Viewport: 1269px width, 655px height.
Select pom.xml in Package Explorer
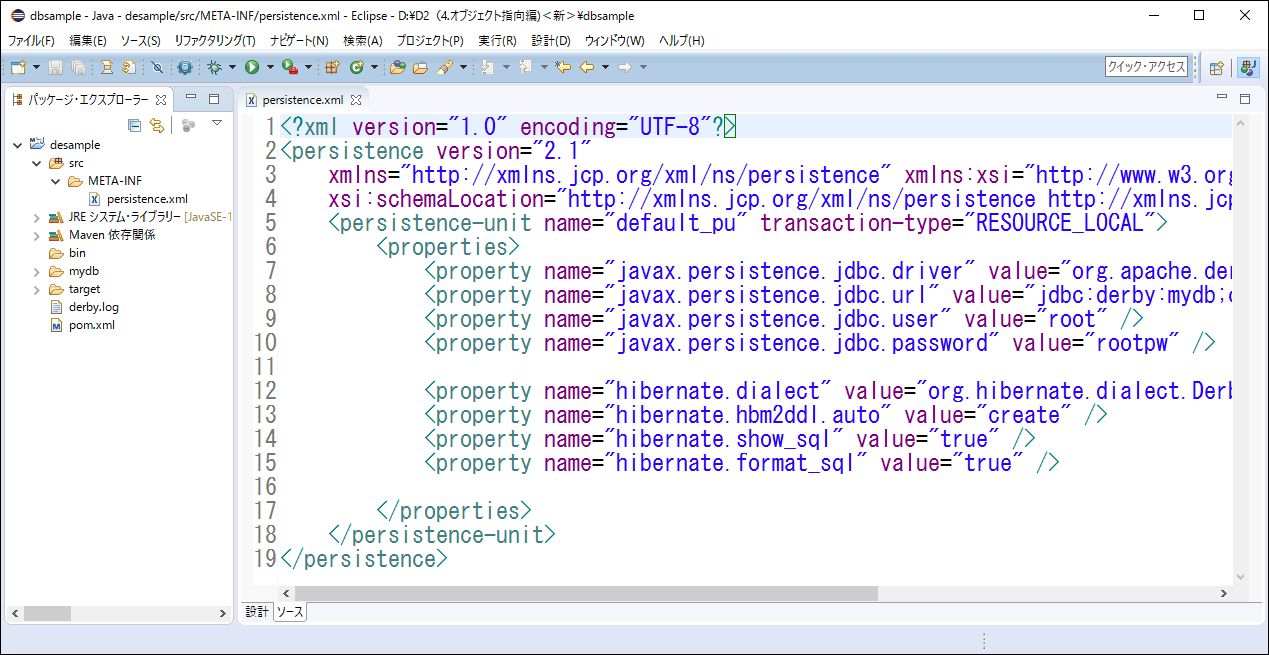[x=91, y=325]
